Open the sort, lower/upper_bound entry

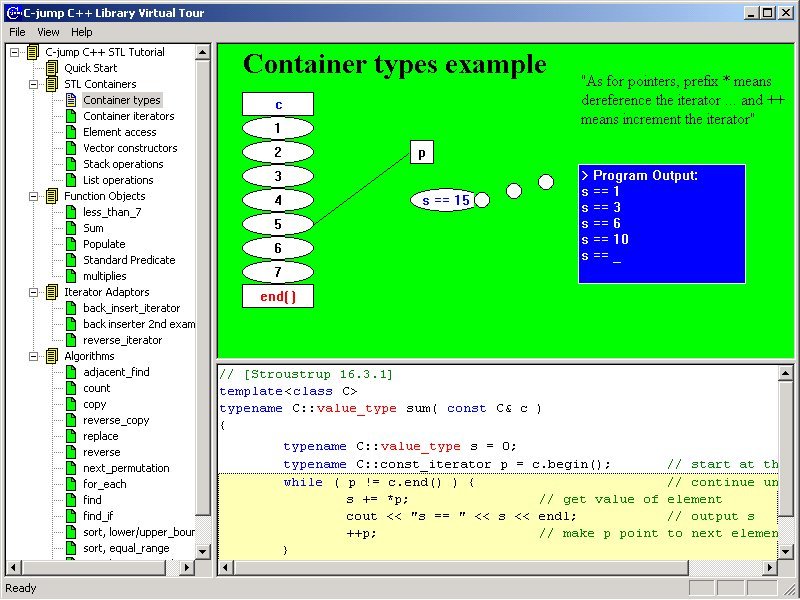point(138,532)
